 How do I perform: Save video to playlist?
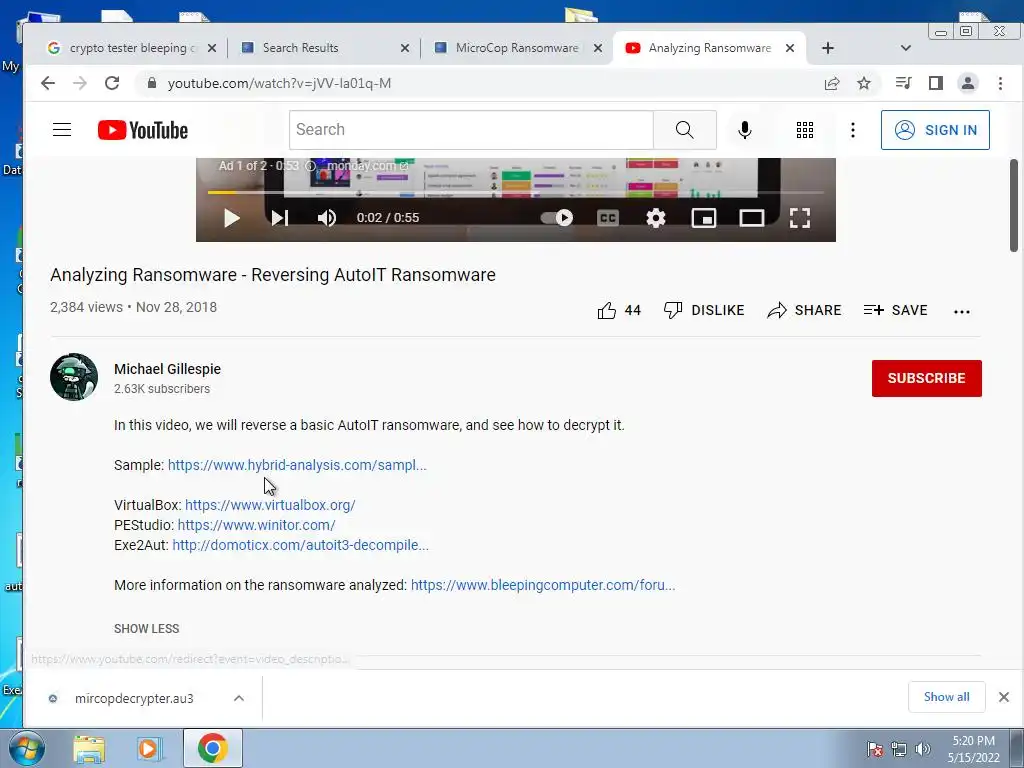[895, 310]
